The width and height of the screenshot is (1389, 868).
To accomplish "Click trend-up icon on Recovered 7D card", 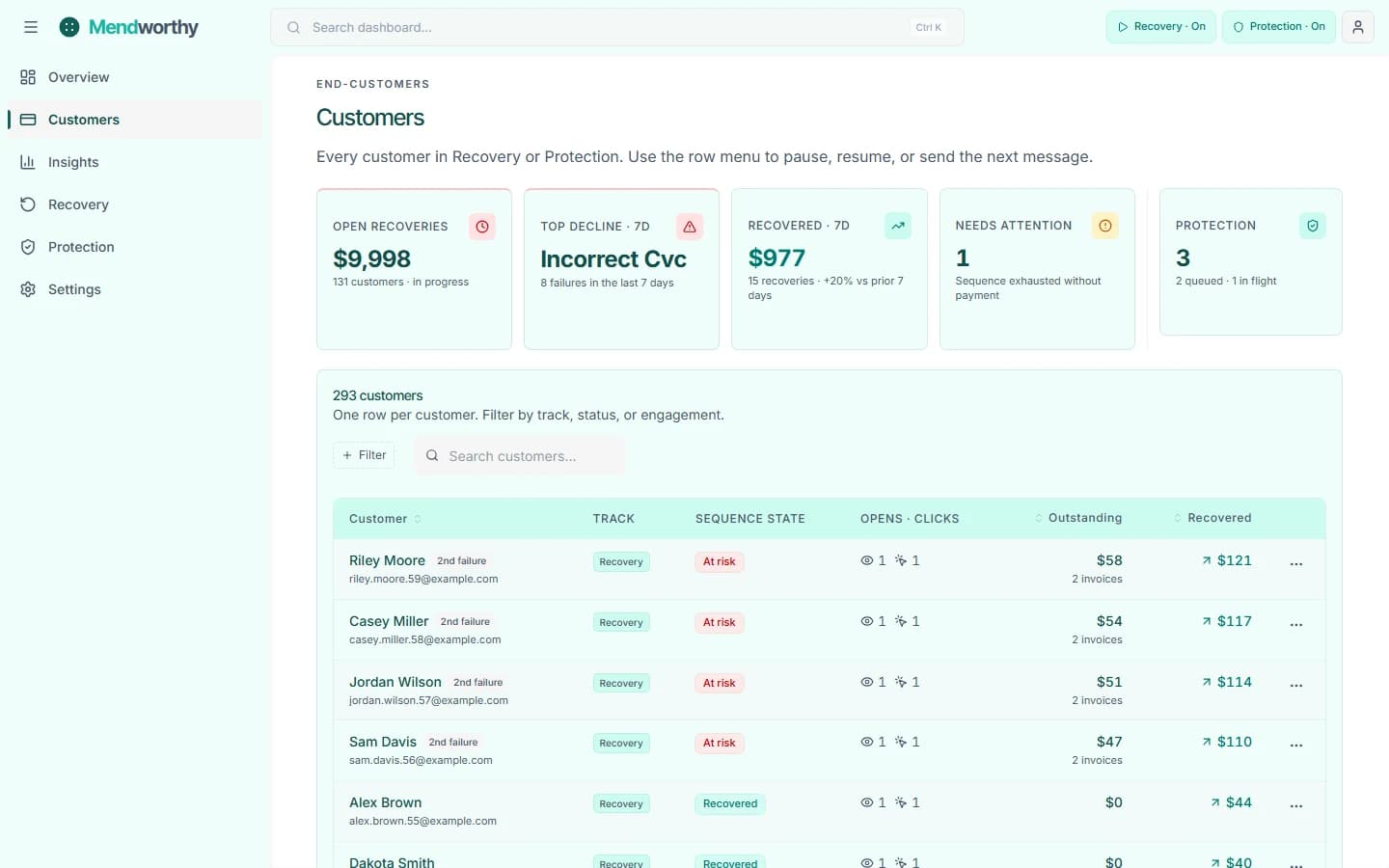I will click(898, 226).
